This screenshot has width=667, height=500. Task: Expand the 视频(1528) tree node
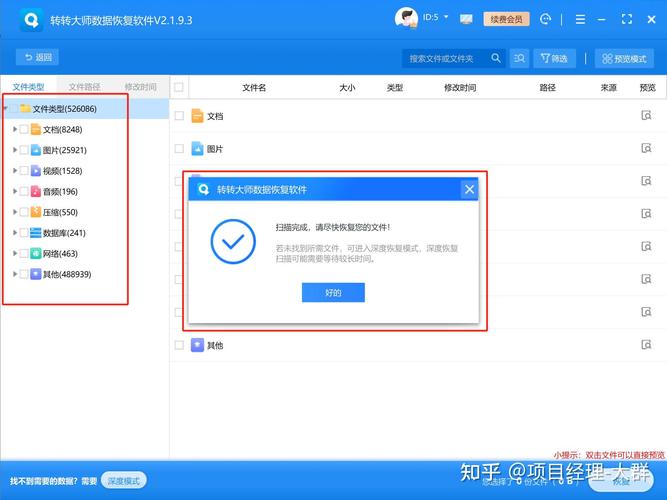[x=15, y=171]
